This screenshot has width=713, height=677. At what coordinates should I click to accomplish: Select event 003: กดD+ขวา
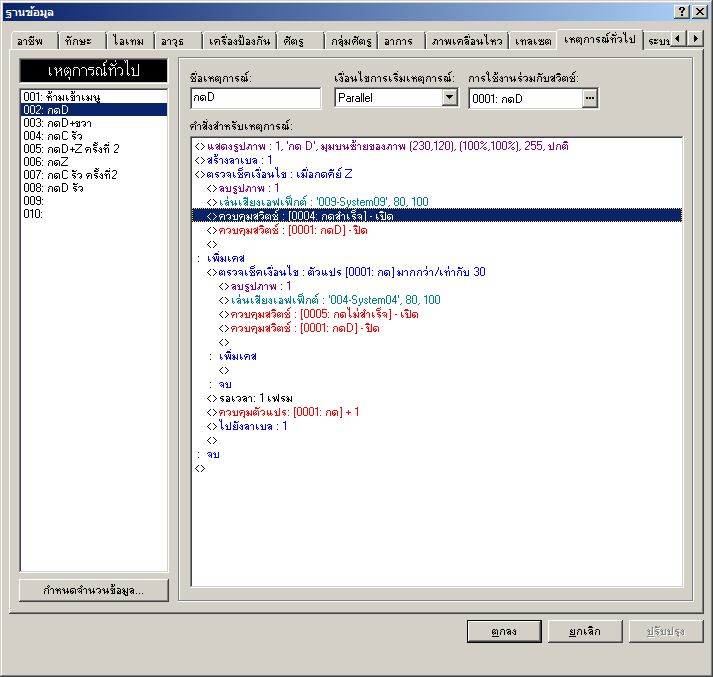94,123
